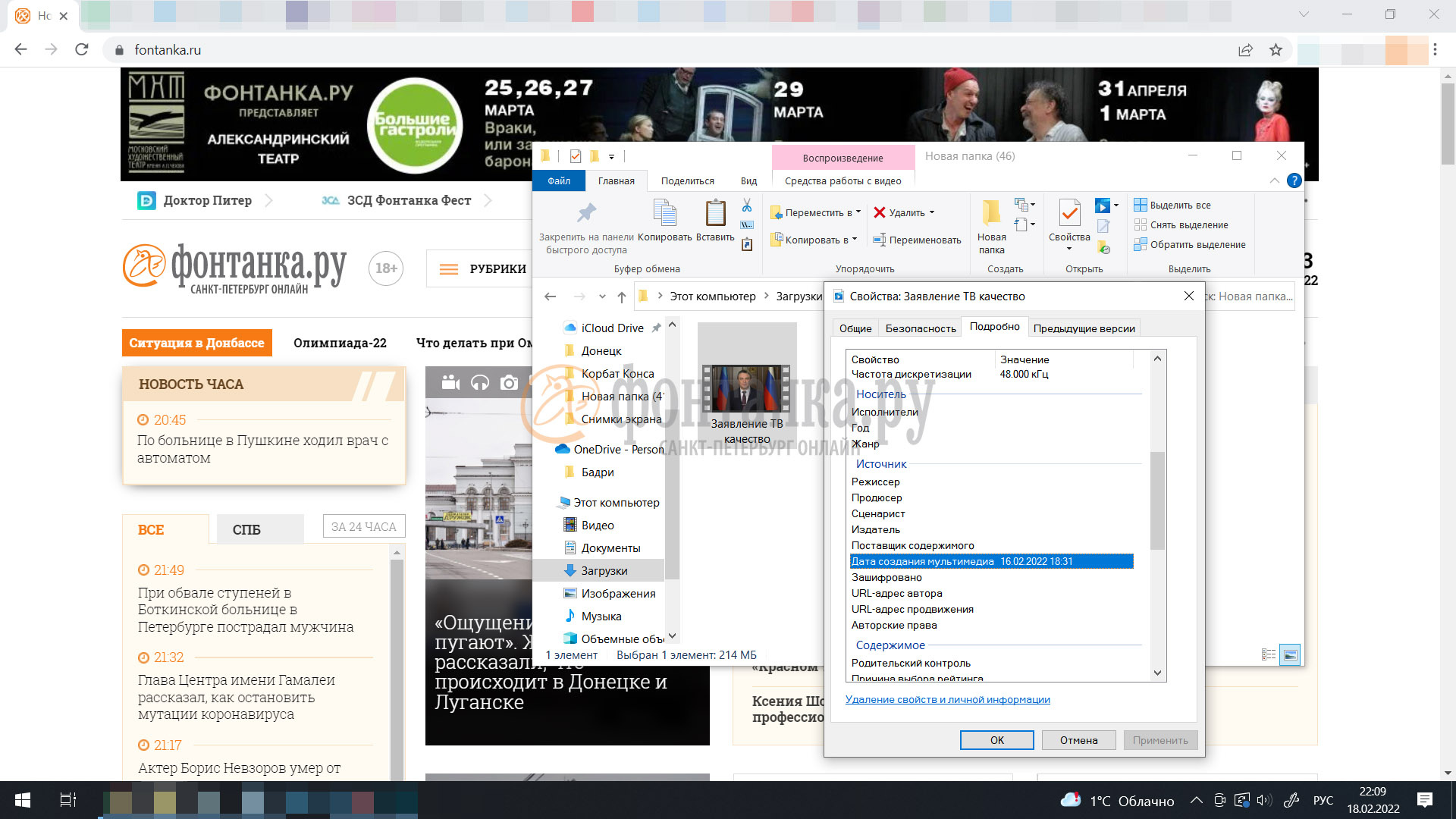The height and width of the screenshot is (819, 1456).
Task: Open-with dropdown arrow in Open group
Action: (x=1116, y=206)
